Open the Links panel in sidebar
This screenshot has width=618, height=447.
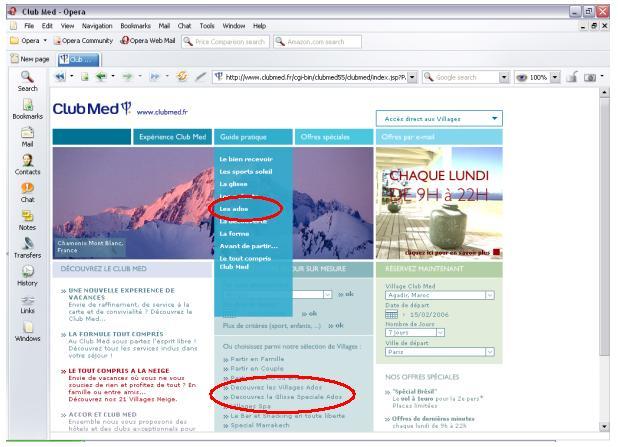(27, 304)
